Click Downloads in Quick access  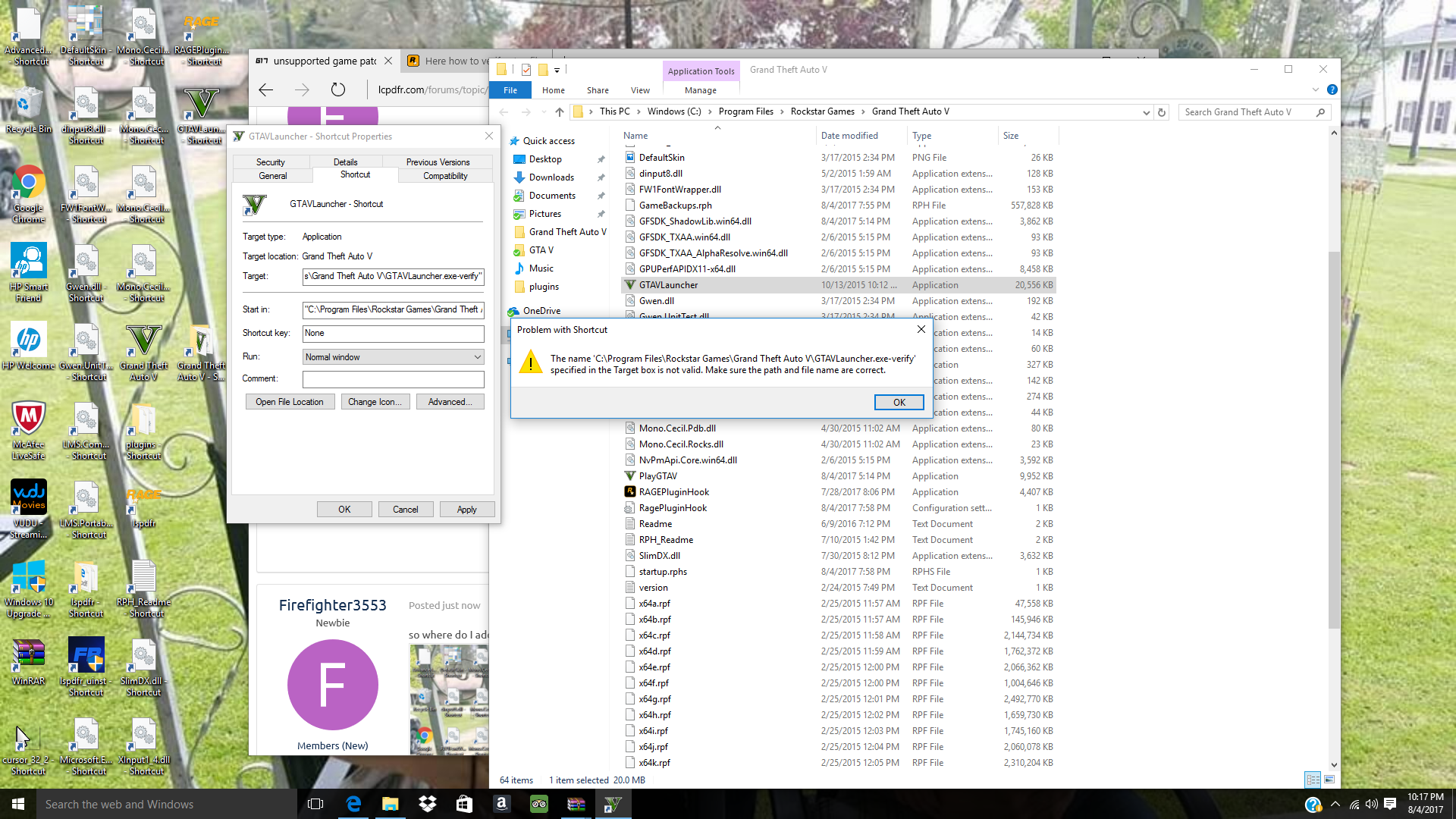click(x=551, y=177)
